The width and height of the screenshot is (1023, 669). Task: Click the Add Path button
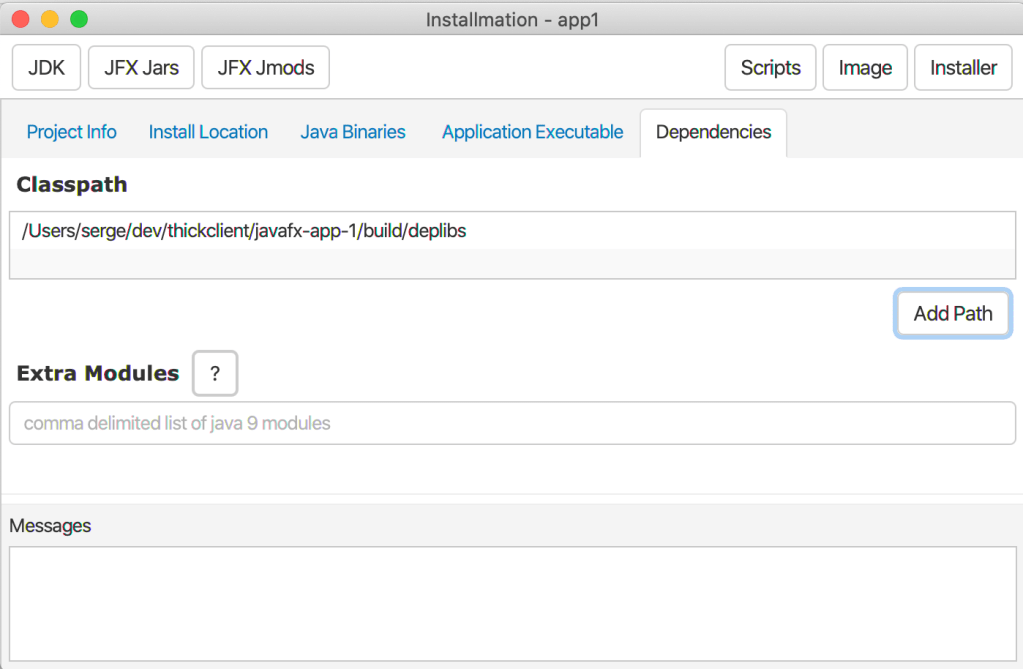coord(952,314)
